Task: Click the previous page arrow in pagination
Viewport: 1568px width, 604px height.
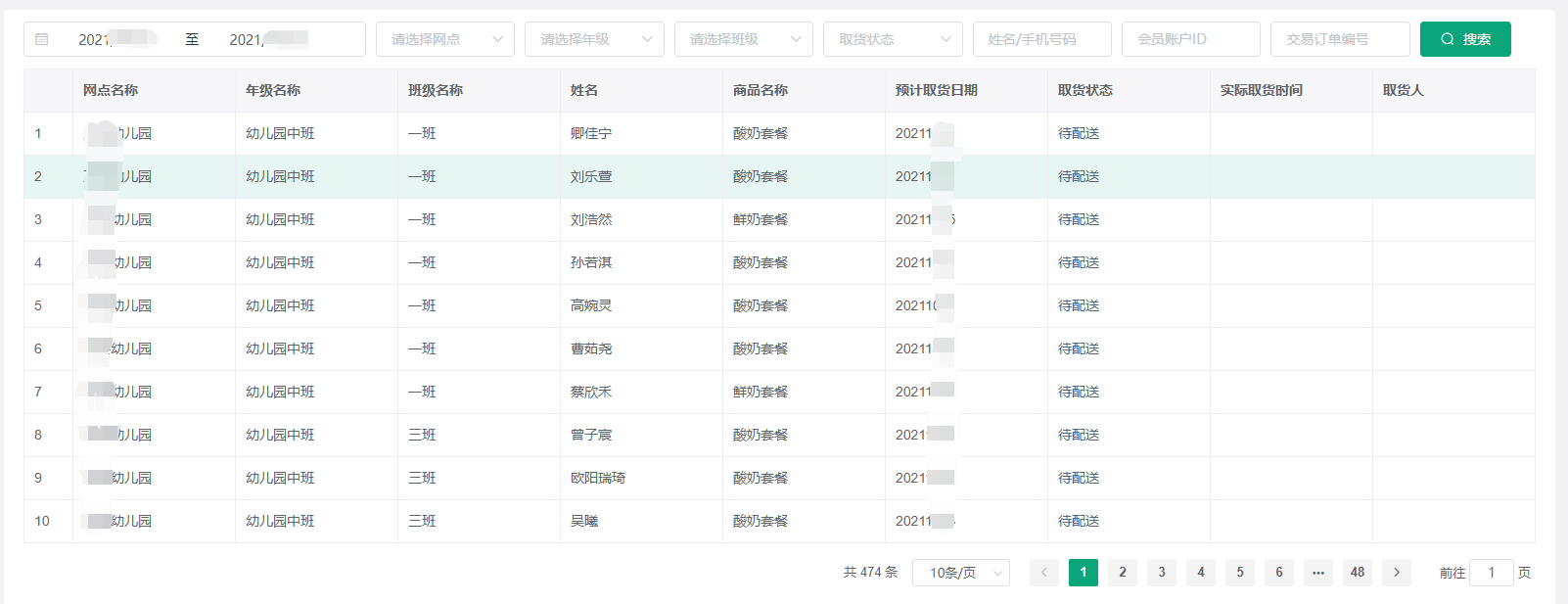Action: 1043,573
